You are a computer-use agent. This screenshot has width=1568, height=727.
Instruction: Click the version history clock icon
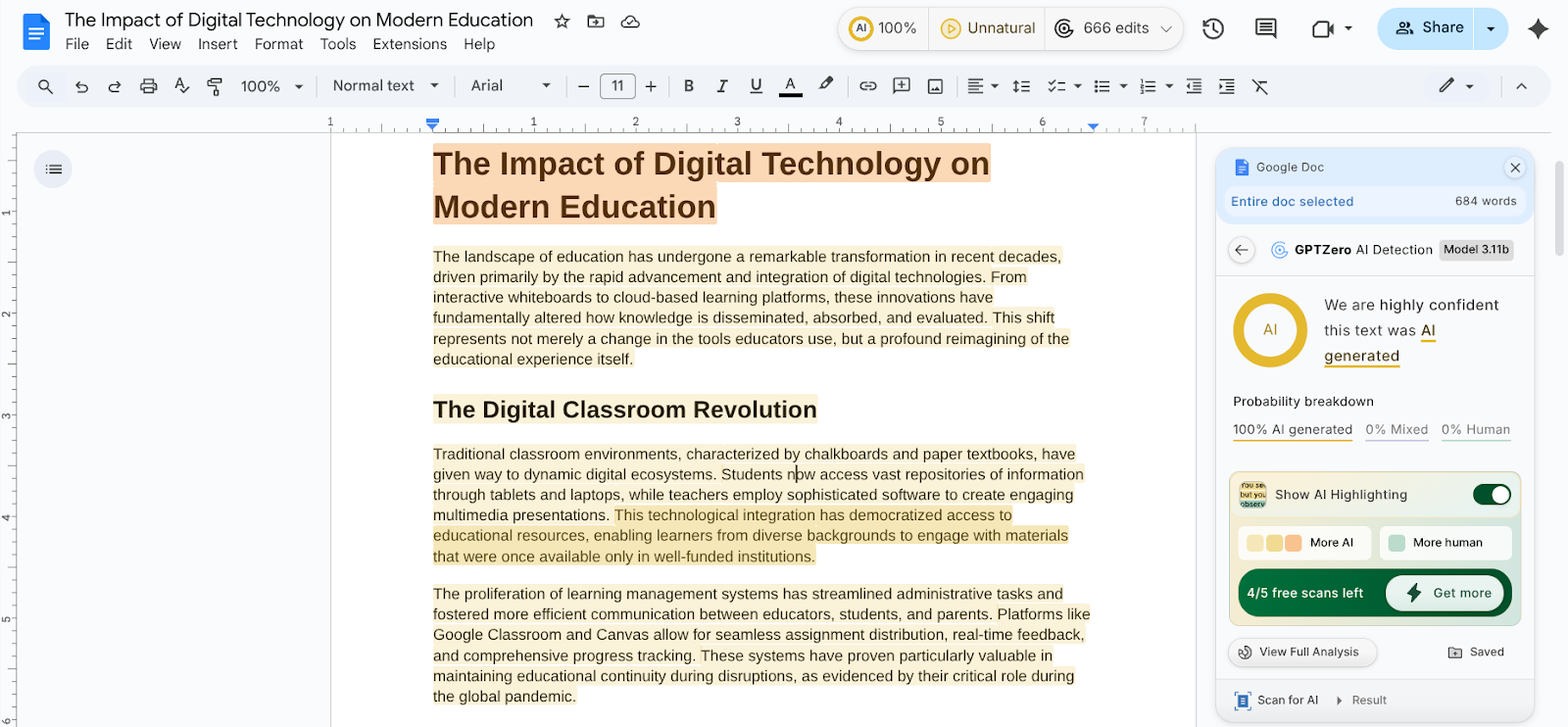point(1213,28)
